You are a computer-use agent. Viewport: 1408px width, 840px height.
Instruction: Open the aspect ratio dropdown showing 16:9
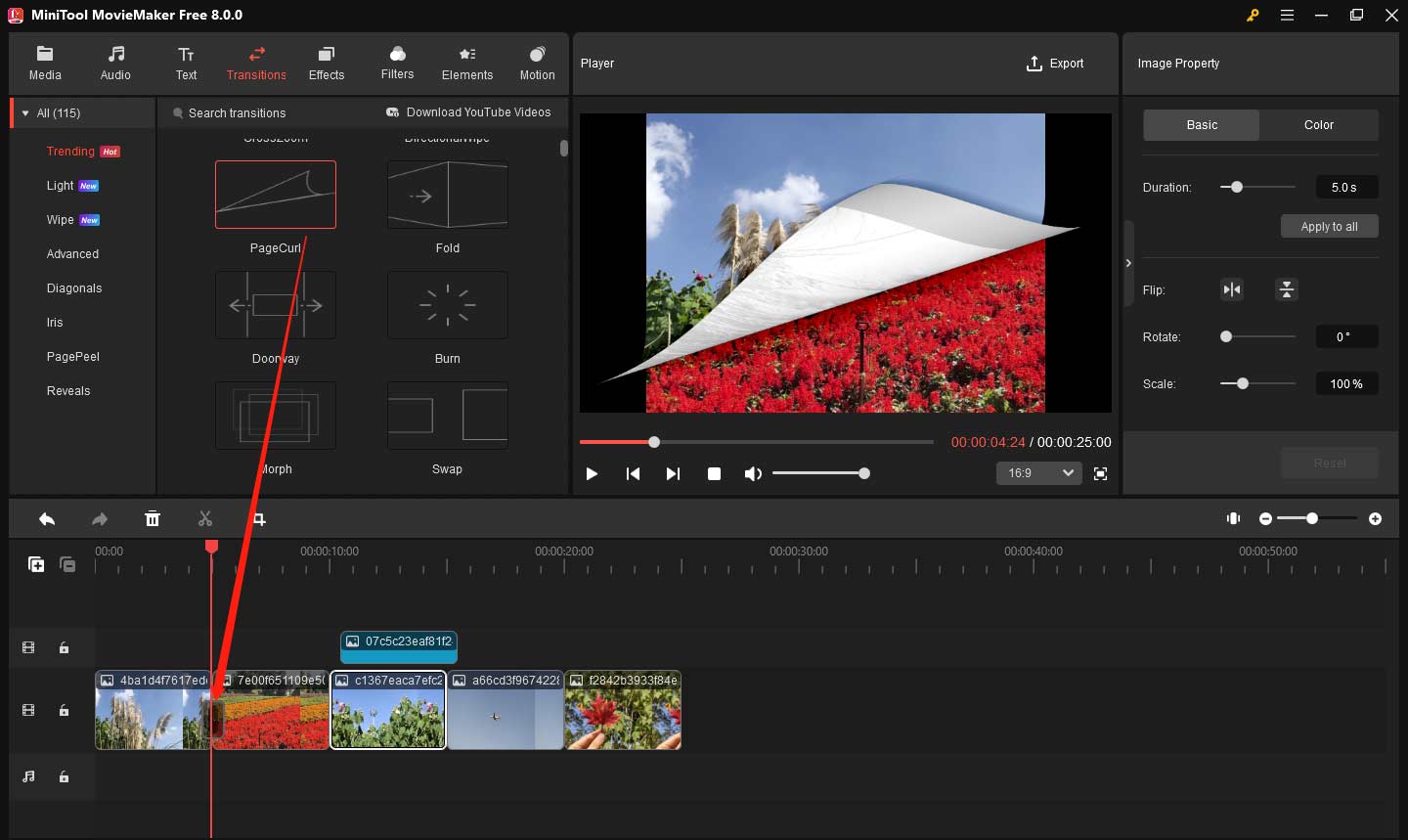[x=1038, y=472]
